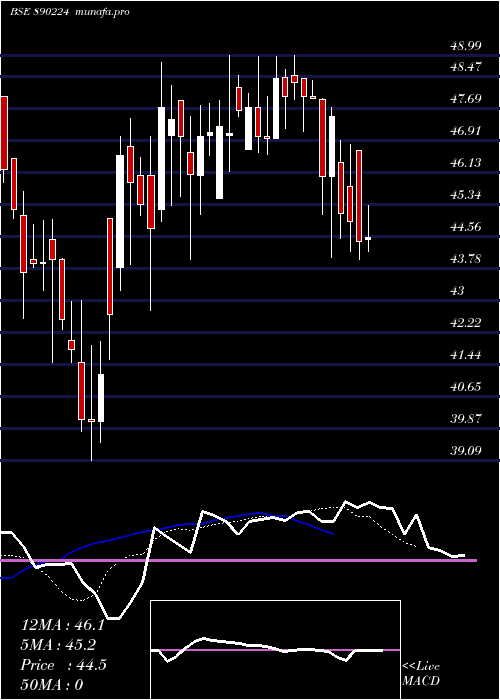Click the 39.87 price level label
The image size is (500, 700).
(x=466, y=419)
